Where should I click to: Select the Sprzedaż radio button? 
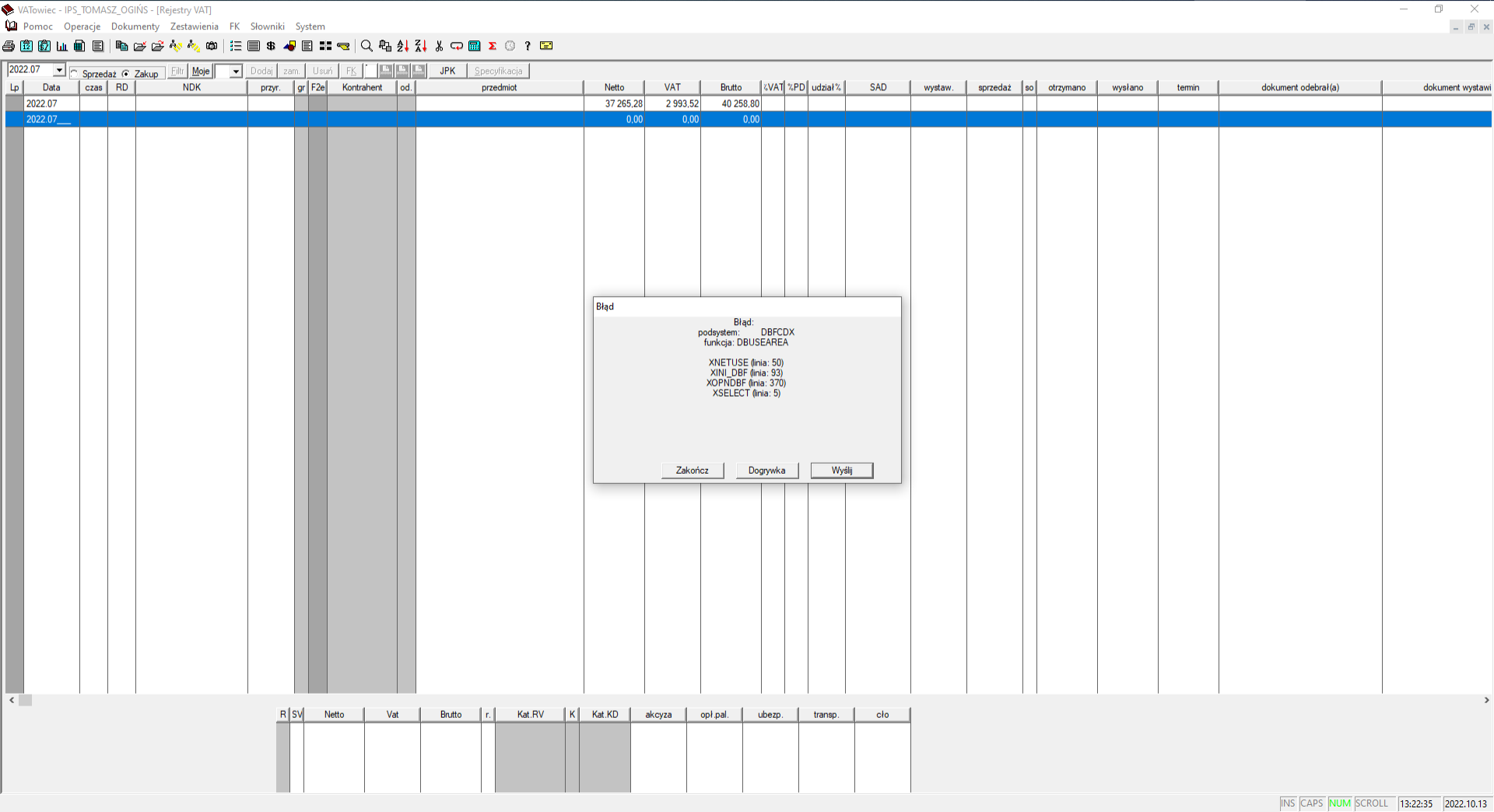click(75, 73)
